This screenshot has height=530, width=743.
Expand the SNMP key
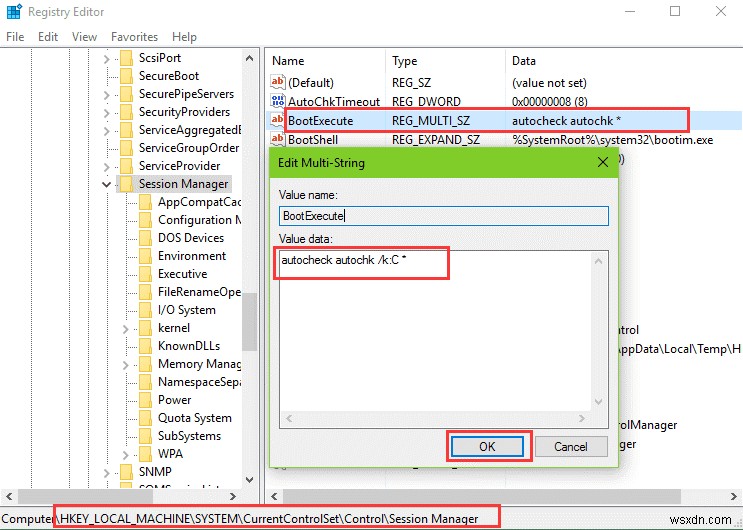tap(107, 473)
